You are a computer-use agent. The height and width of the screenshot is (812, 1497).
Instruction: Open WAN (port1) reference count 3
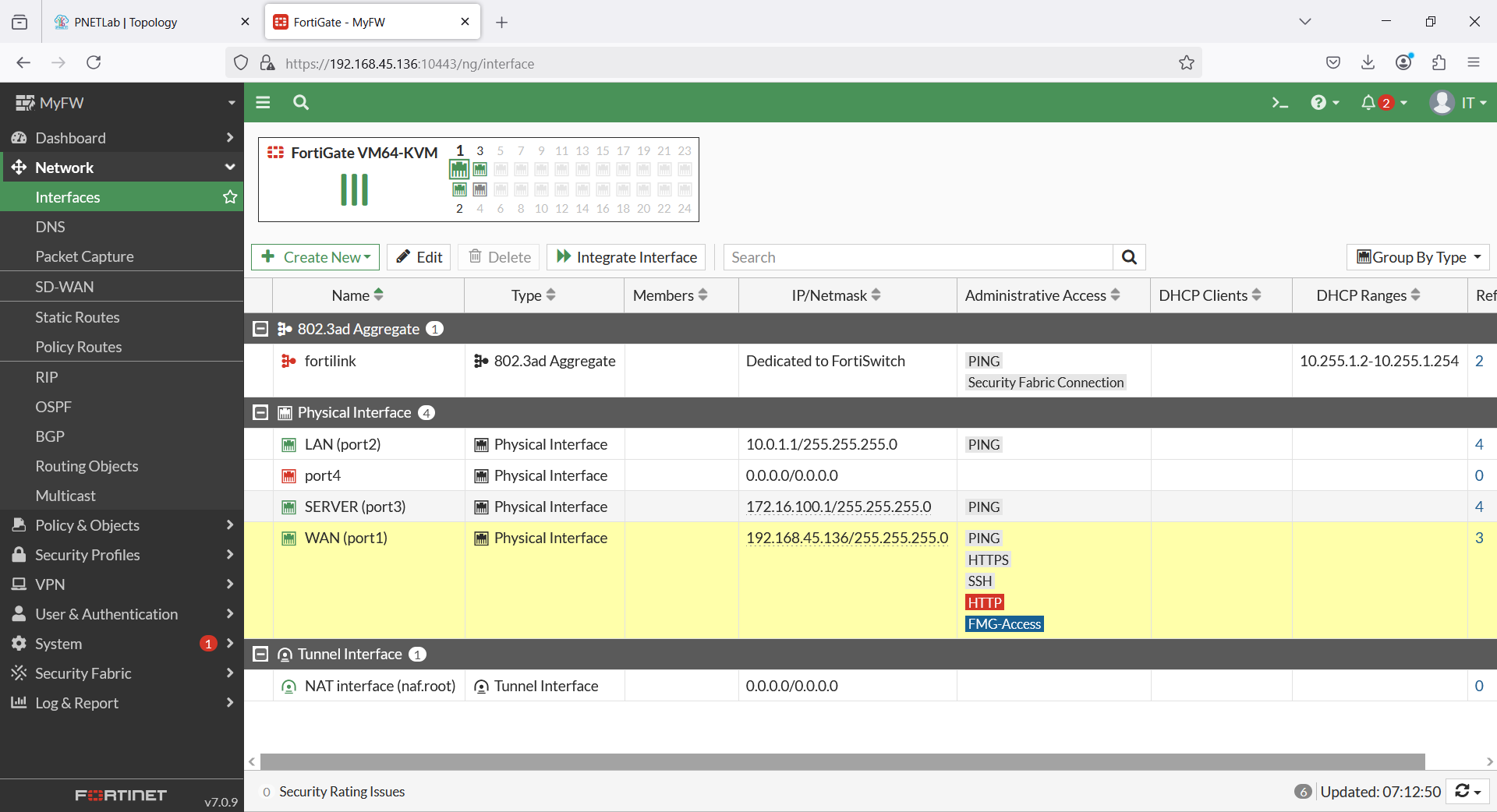(x=1478, y=538)
